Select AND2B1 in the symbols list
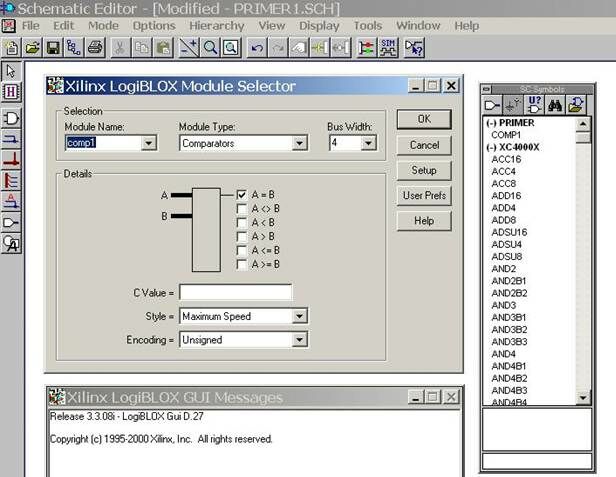616x477 pixels. tap(509, 281)
